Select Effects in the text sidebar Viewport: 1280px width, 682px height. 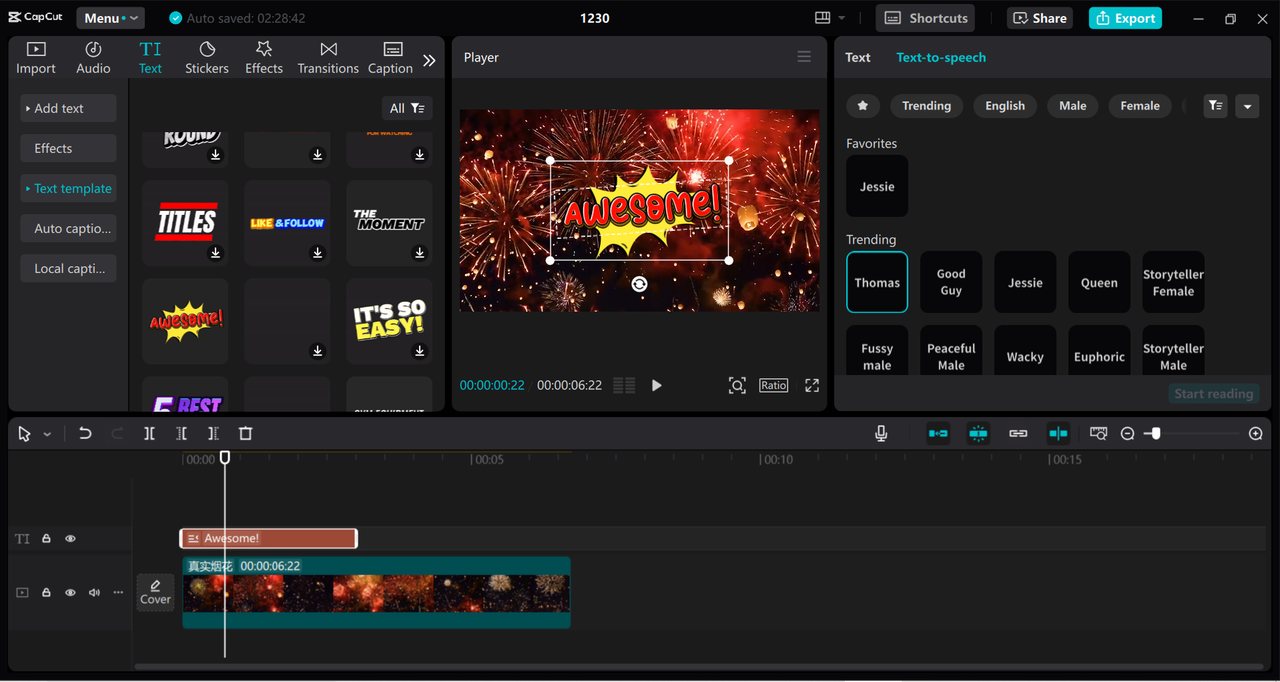(68, 148)
